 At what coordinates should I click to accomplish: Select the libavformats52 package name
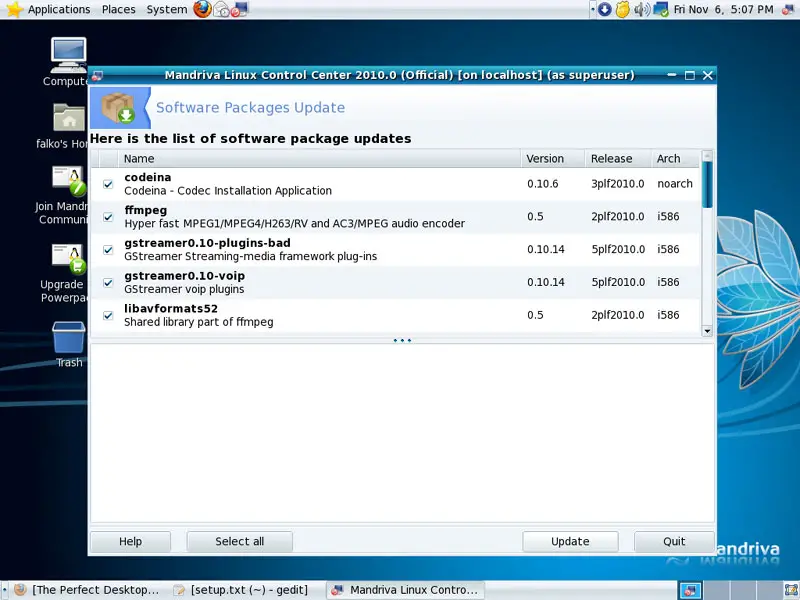coord(171,309)
